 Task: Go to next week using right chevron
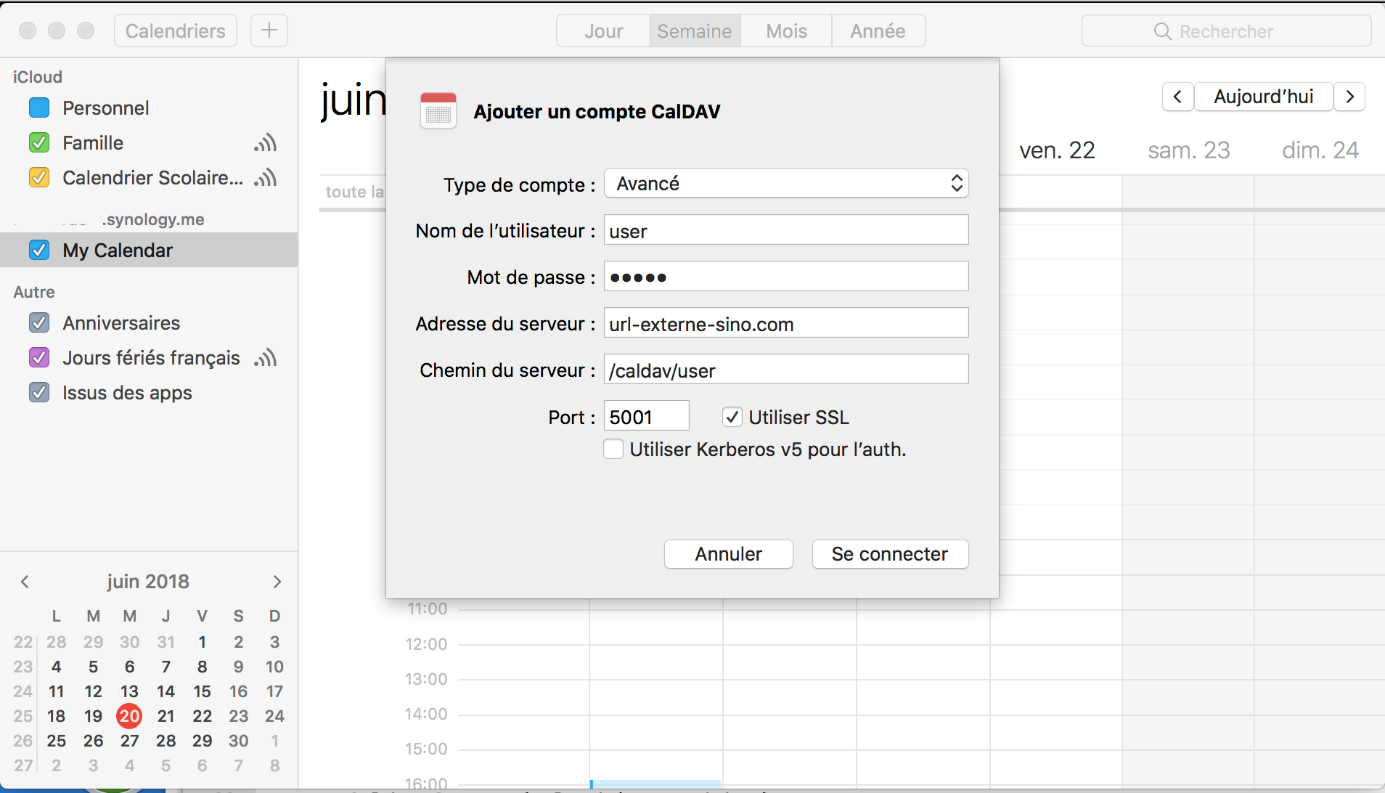1350,97
